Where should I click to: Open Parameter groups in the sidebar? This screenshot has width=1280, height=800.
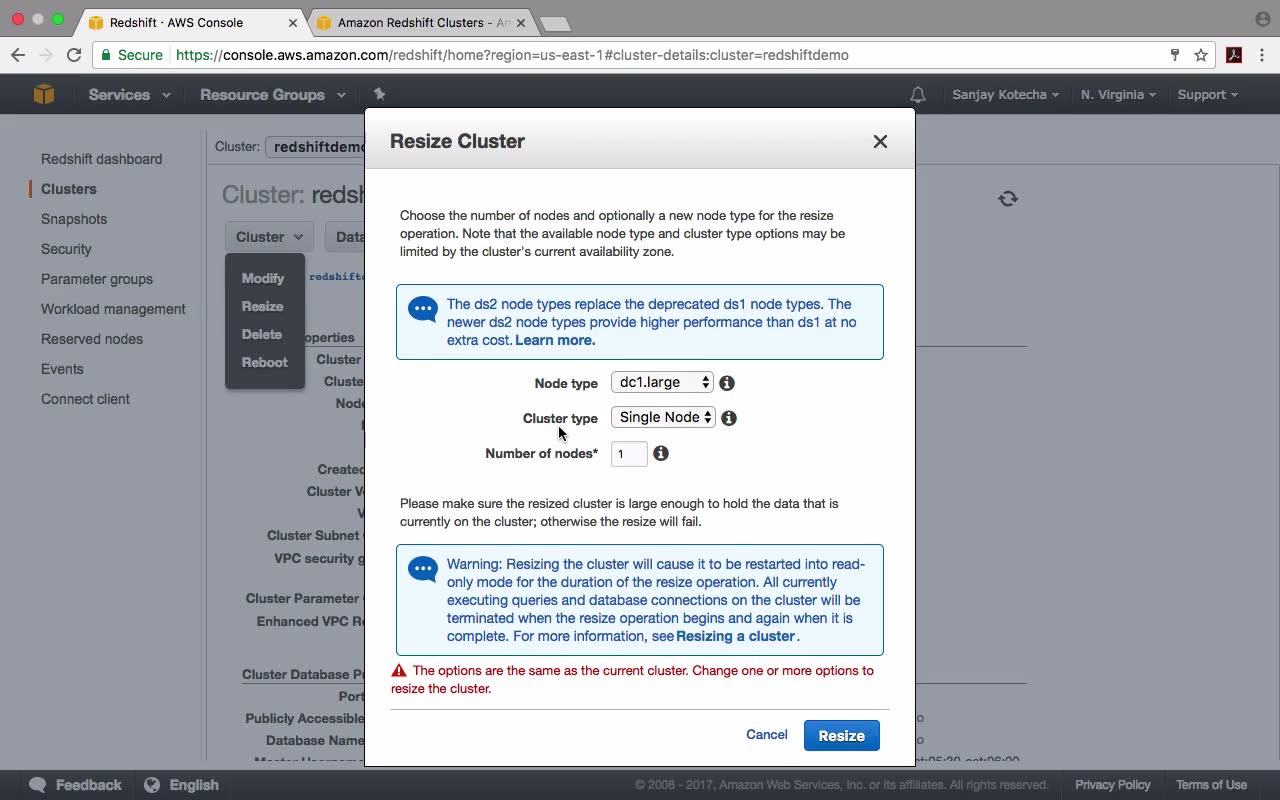pyautogui.click(x=97, y=279)
